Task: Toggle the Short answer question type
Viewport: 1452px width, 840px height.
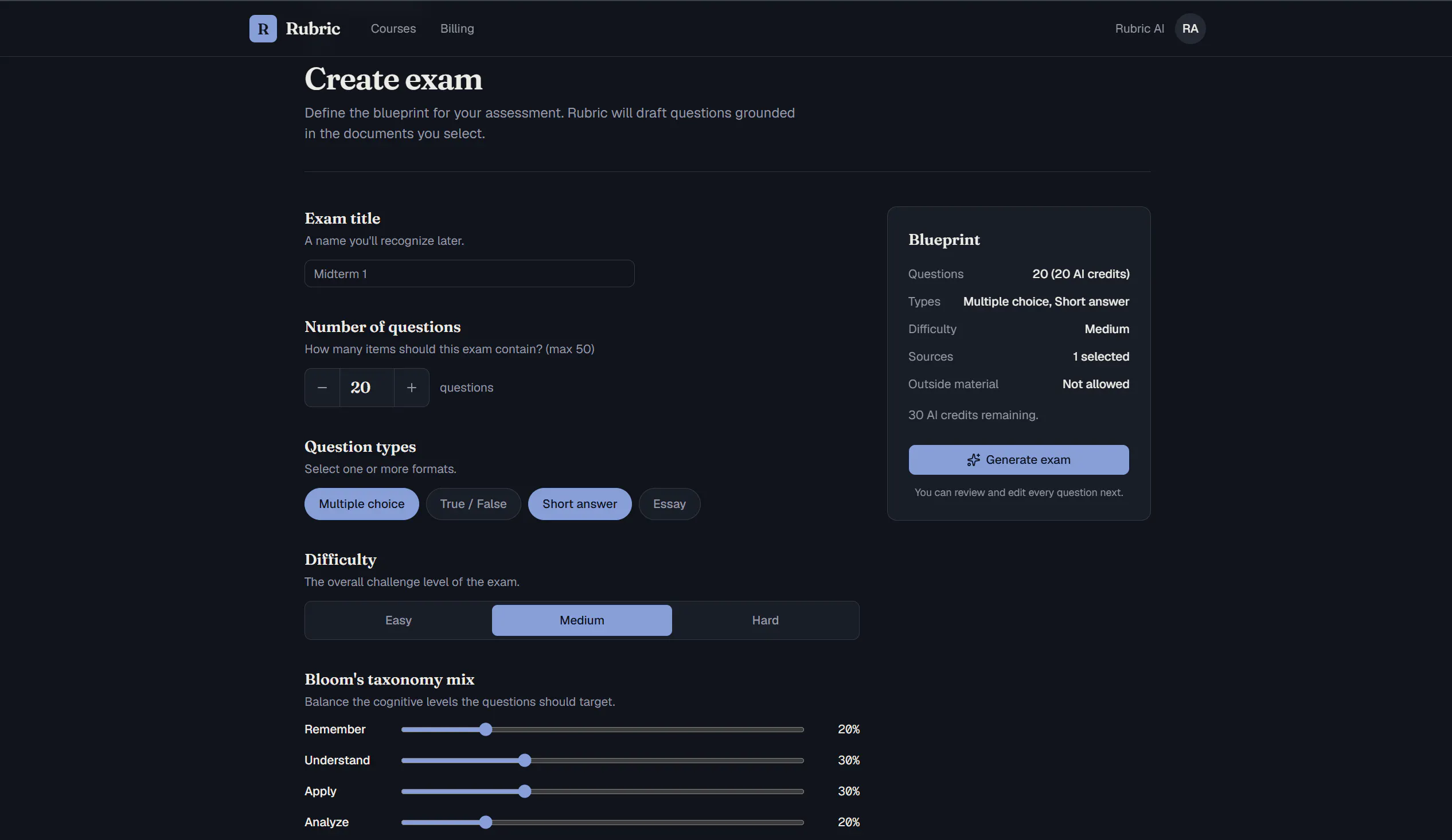Action: point(580,503)
